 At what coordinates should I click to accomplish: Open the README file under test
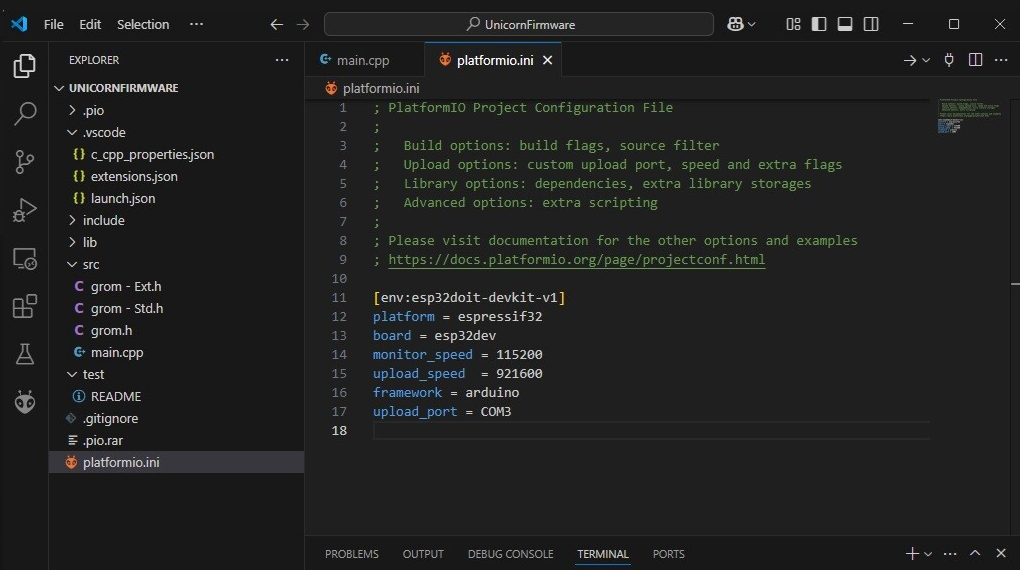coord(176,397)
